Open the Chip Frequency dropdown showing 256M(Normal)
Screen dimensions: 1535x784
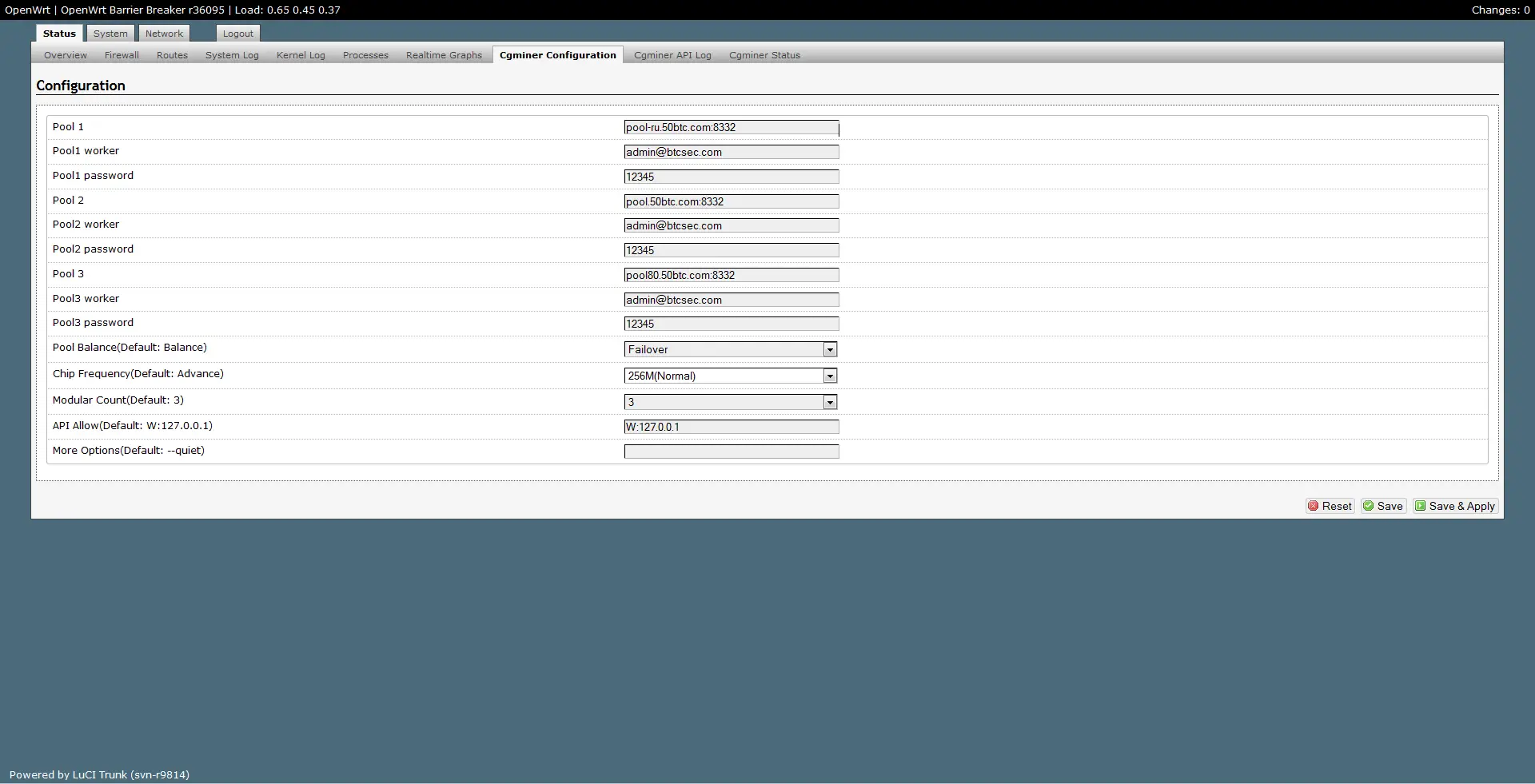point(731,376)
